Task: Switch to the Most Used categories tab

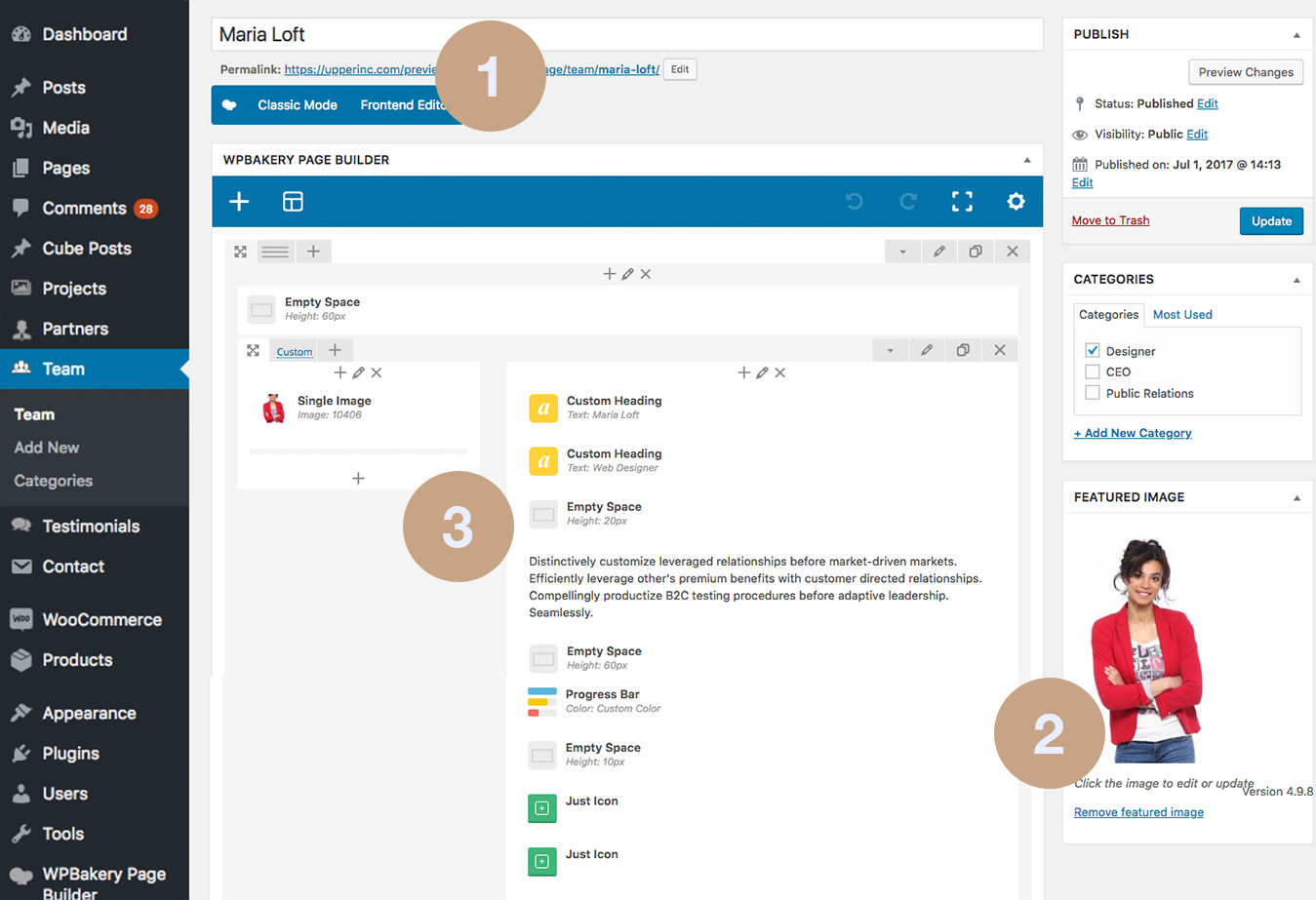Action: (x=1182, y=315)
